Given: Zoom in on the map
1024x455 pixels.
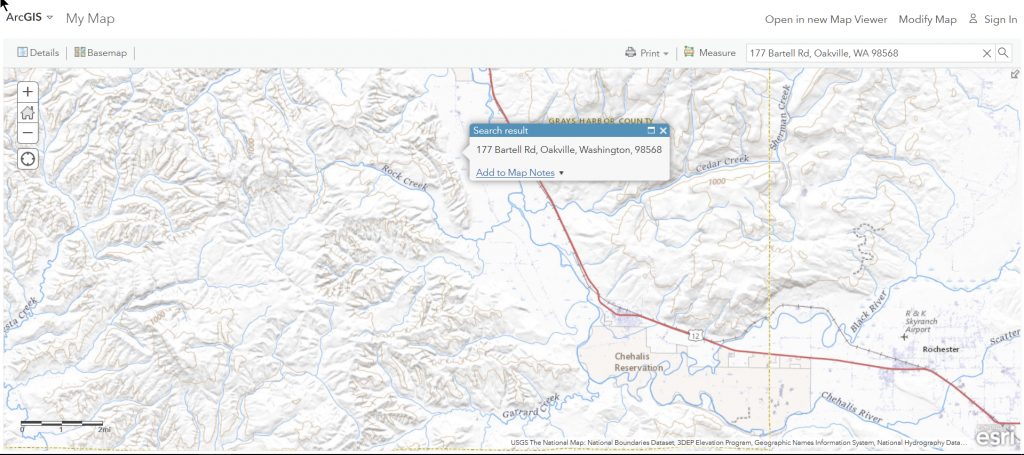Looking at the screenshot, I should click(x=28, y=91).
